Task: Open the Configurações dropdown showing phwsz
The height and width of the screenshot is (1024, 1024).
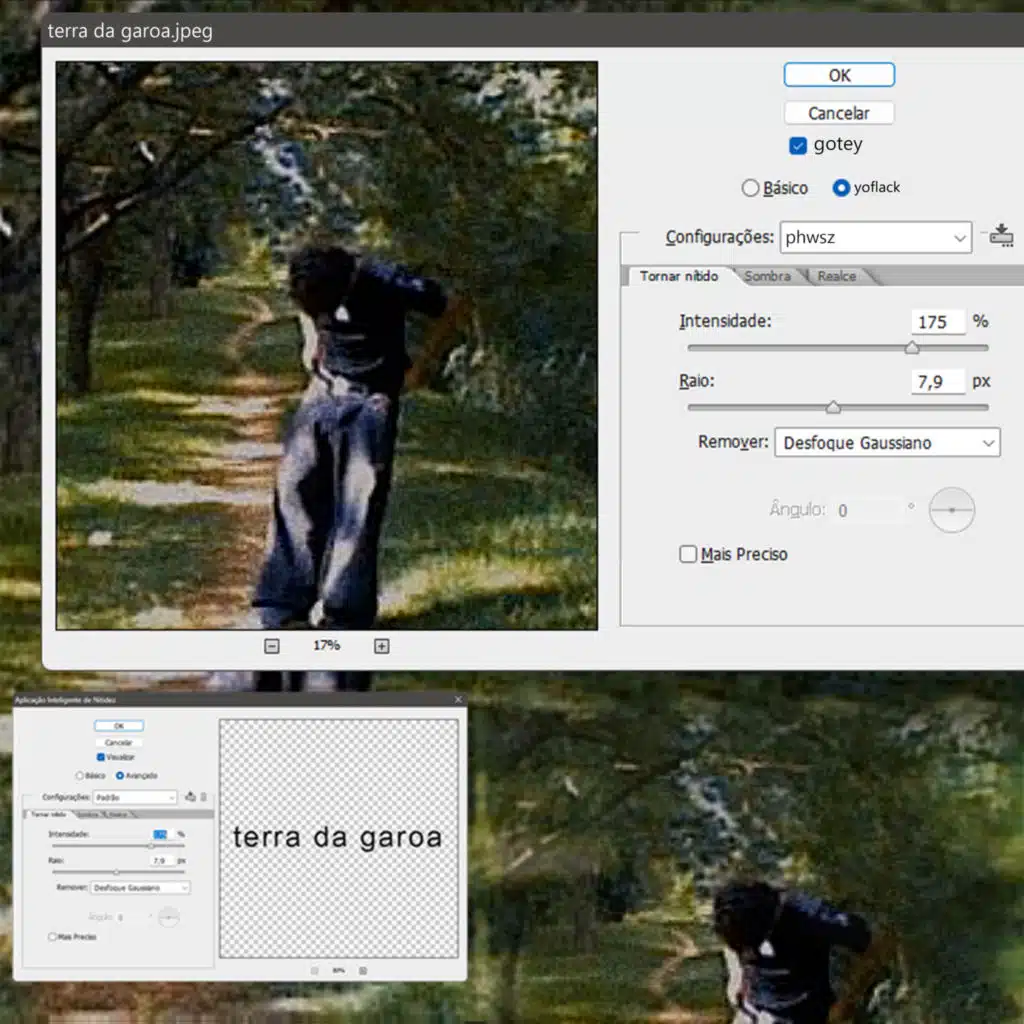Action: point(875,238)
